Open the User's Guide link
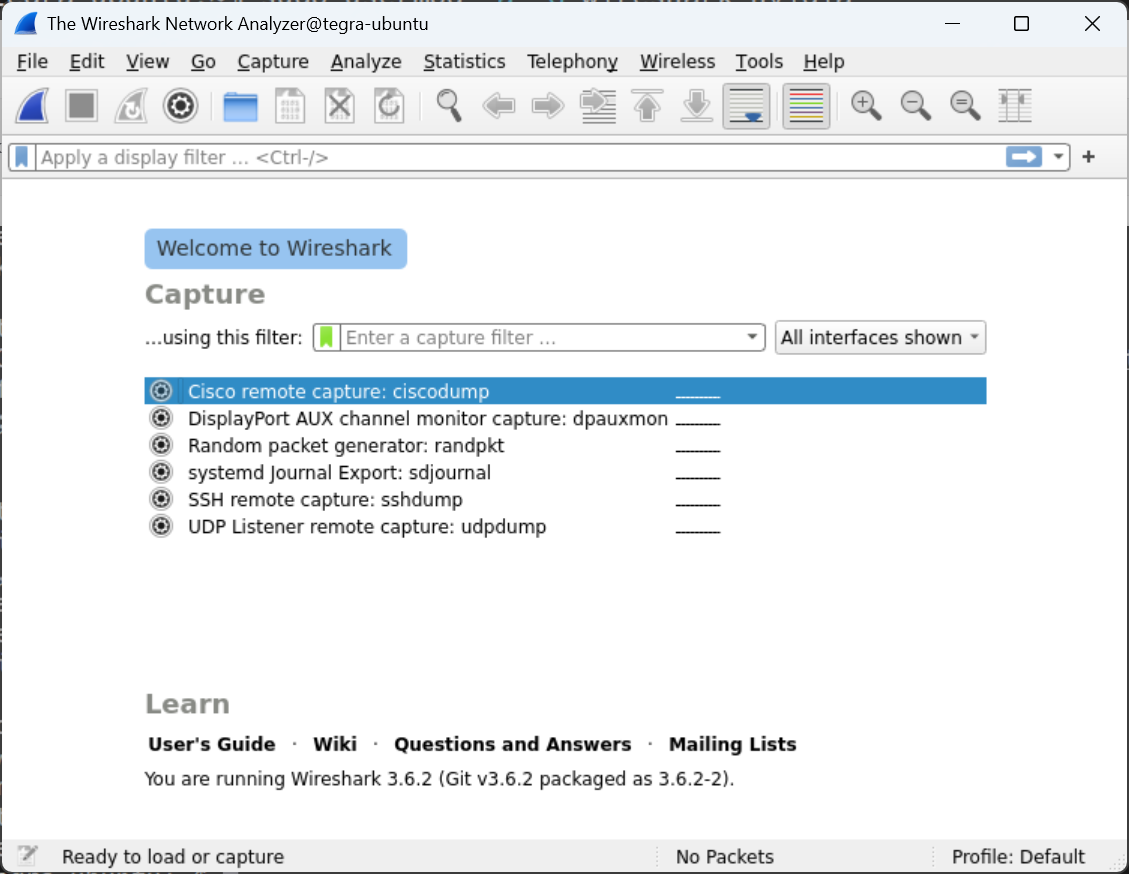 click(212, 744)
